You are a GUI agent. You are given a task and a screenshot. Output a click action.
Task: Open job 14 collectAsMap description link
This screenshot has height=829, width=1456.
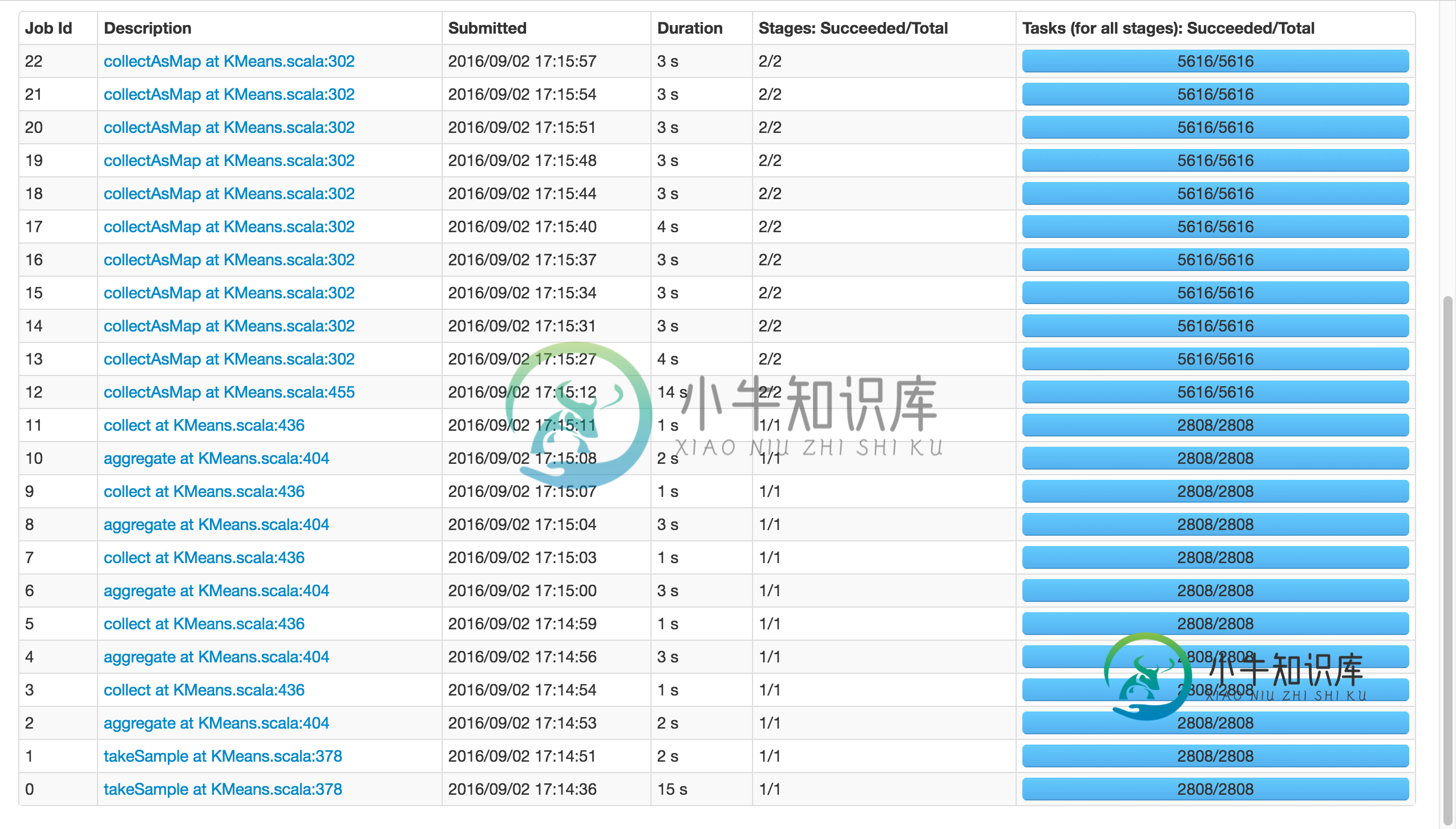[229, 326]
